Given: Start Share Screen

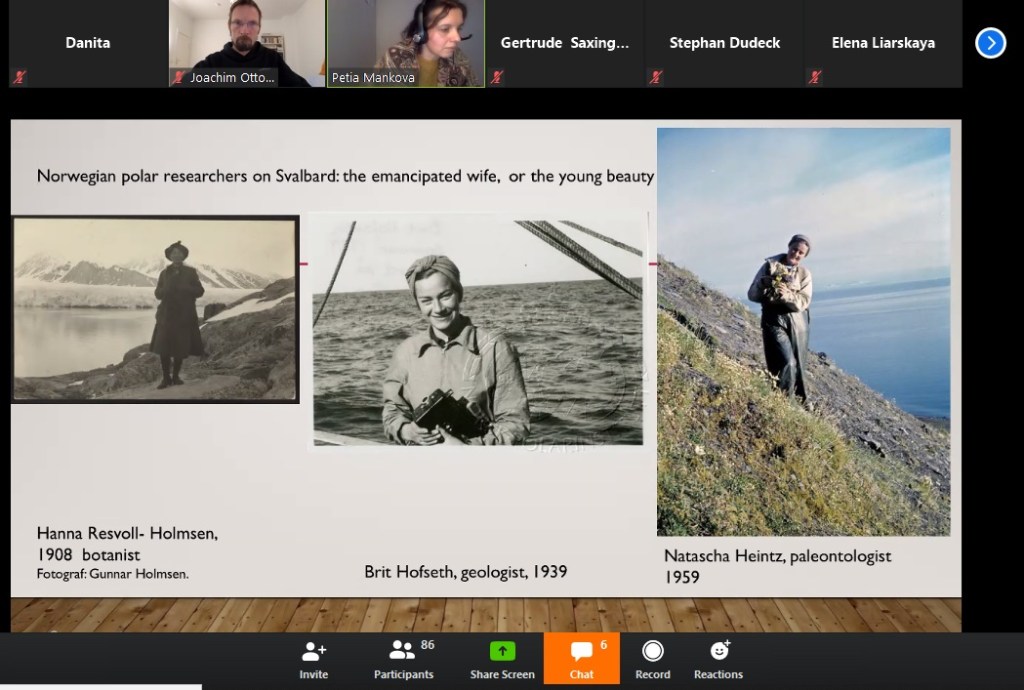Looking at the screenshot, I should click(x=502, y=659).
